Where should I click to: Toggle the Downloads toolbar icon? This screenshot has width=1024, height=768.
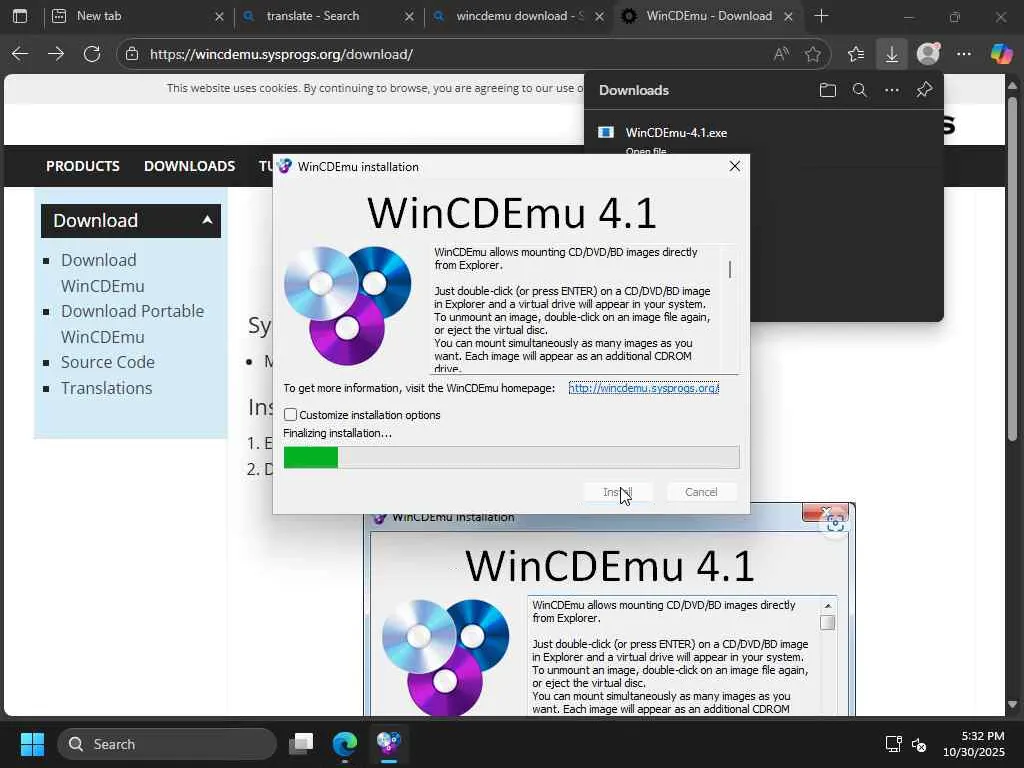tap(891, 54)
